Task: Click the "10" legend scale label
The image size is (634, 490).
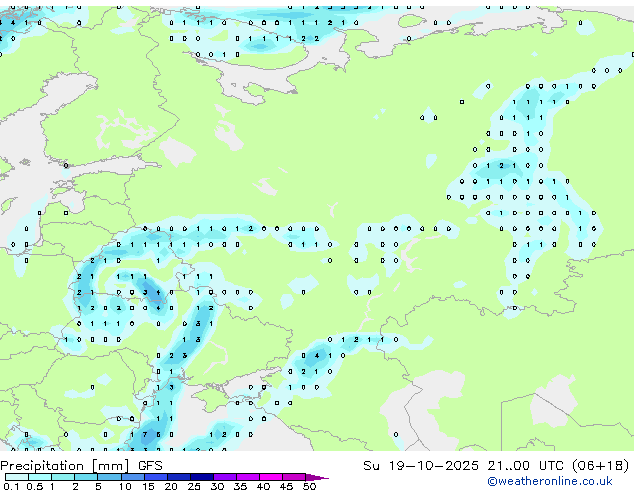Action: click(x=125, y=486)
